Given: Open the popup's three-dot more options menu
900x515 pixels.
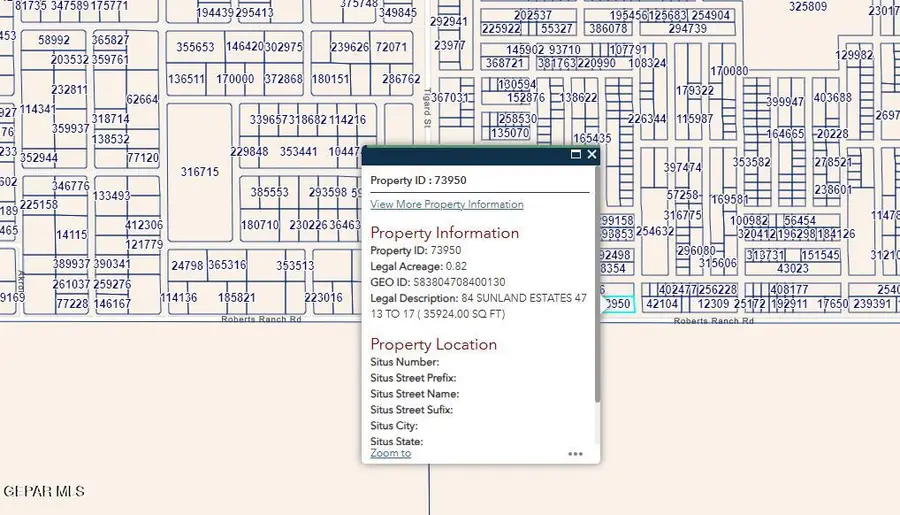Looking at the screenshot, I should tap(575, 454).
